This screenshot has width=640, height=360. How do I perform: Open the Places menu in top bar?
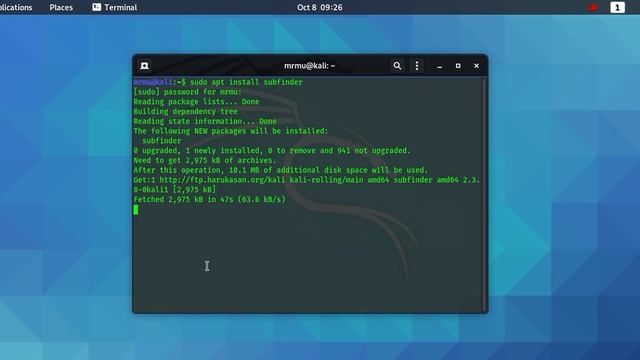tap(61, 7)
